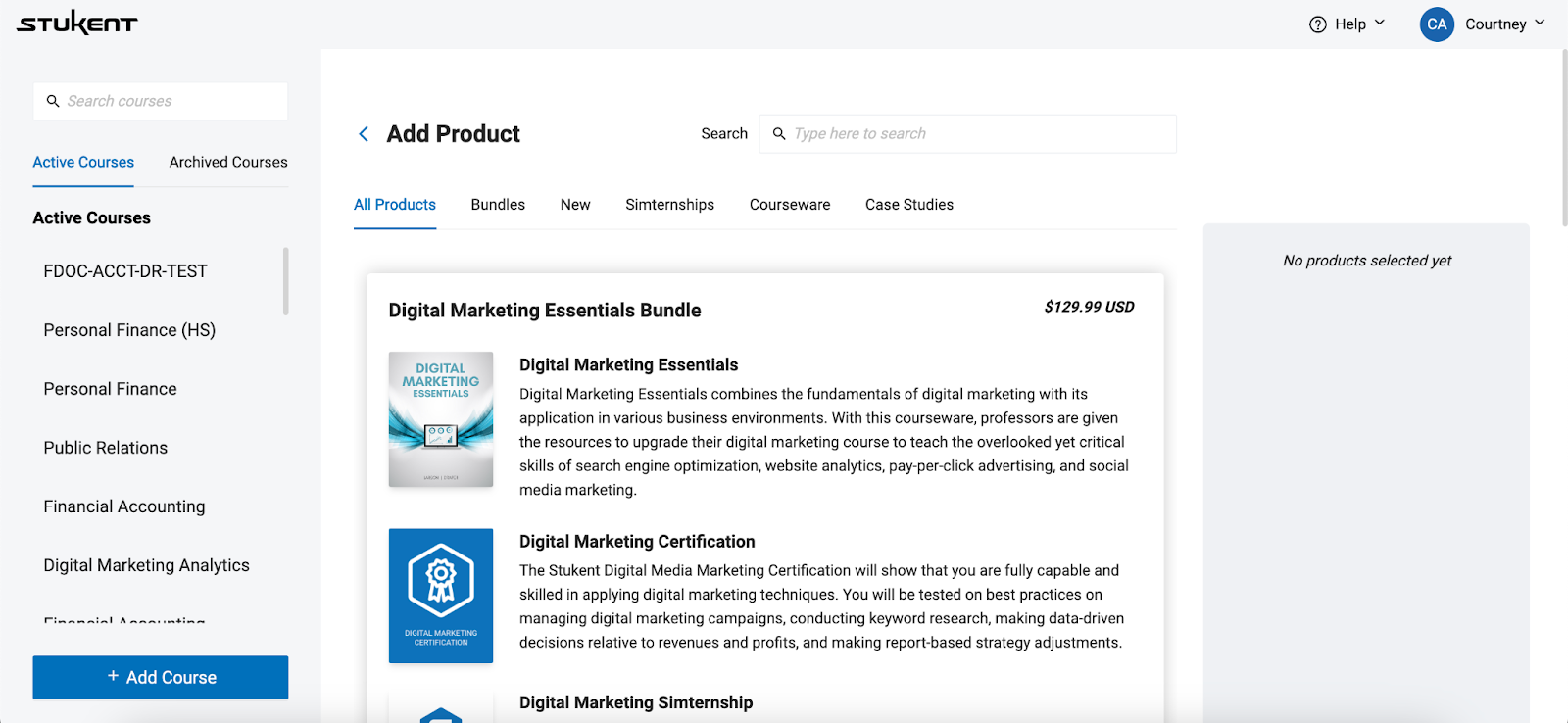Click the Digital Marketing Essentials product title
Screen dimensions: 1568x723
coord(629,364)
